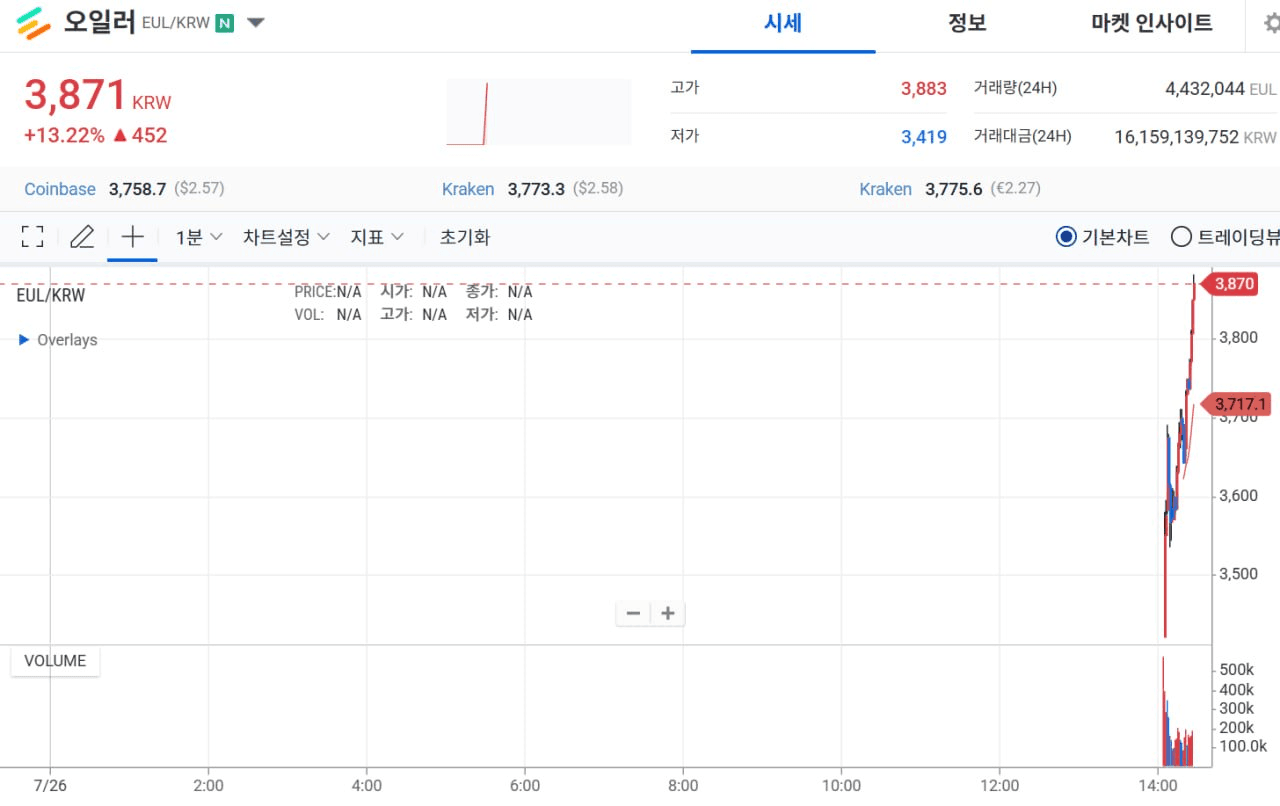Click the 거래대금 value 16,159,139,752
The width and height of the screenshot is (1280, 806).
click(x=1176, y=137)
